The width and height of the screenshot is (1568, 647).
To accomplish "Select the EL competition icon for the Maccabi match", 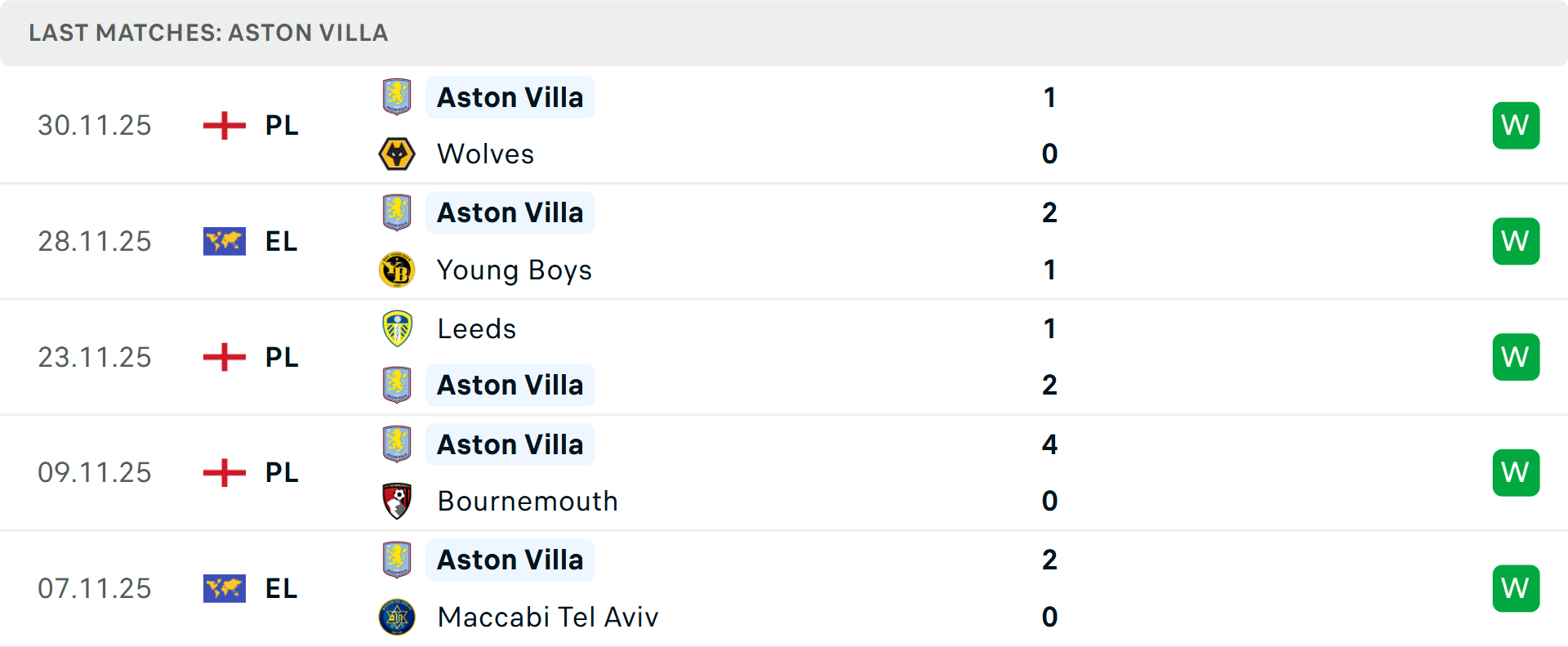I will coord(223,588).
